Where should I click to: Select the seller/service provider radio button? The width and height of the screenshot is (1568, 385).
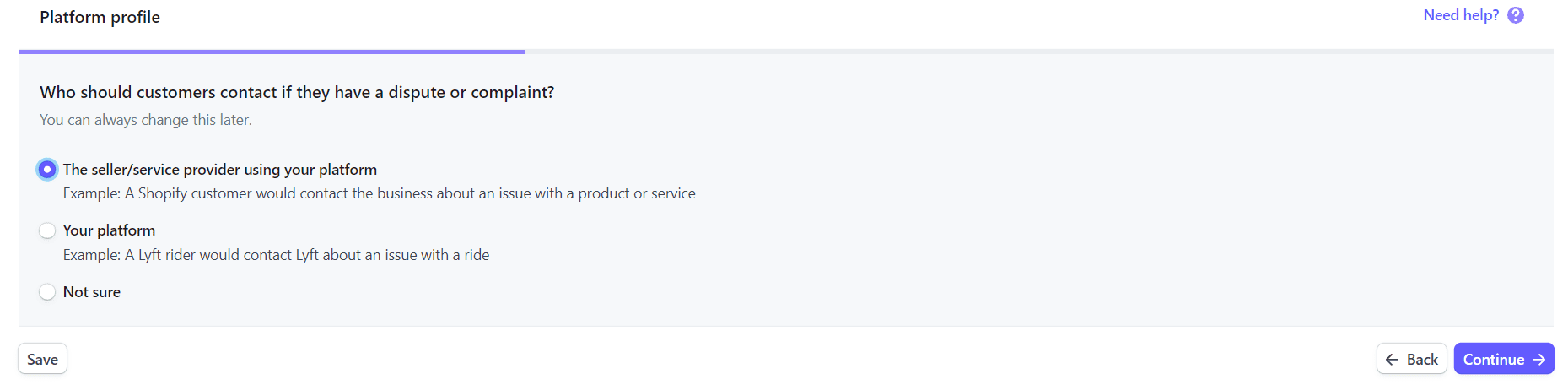pos(47,170)
